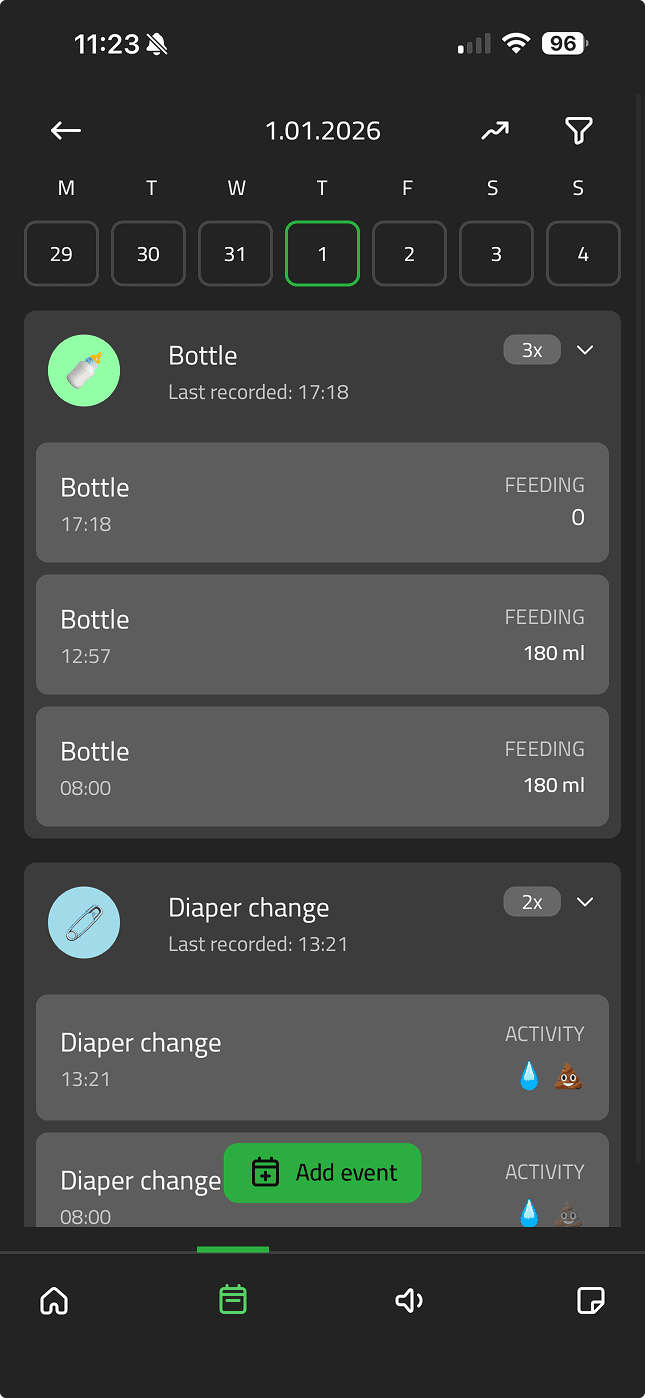Tap the diaper safety pin icon

pyautogui.click(x=84, y=922)
